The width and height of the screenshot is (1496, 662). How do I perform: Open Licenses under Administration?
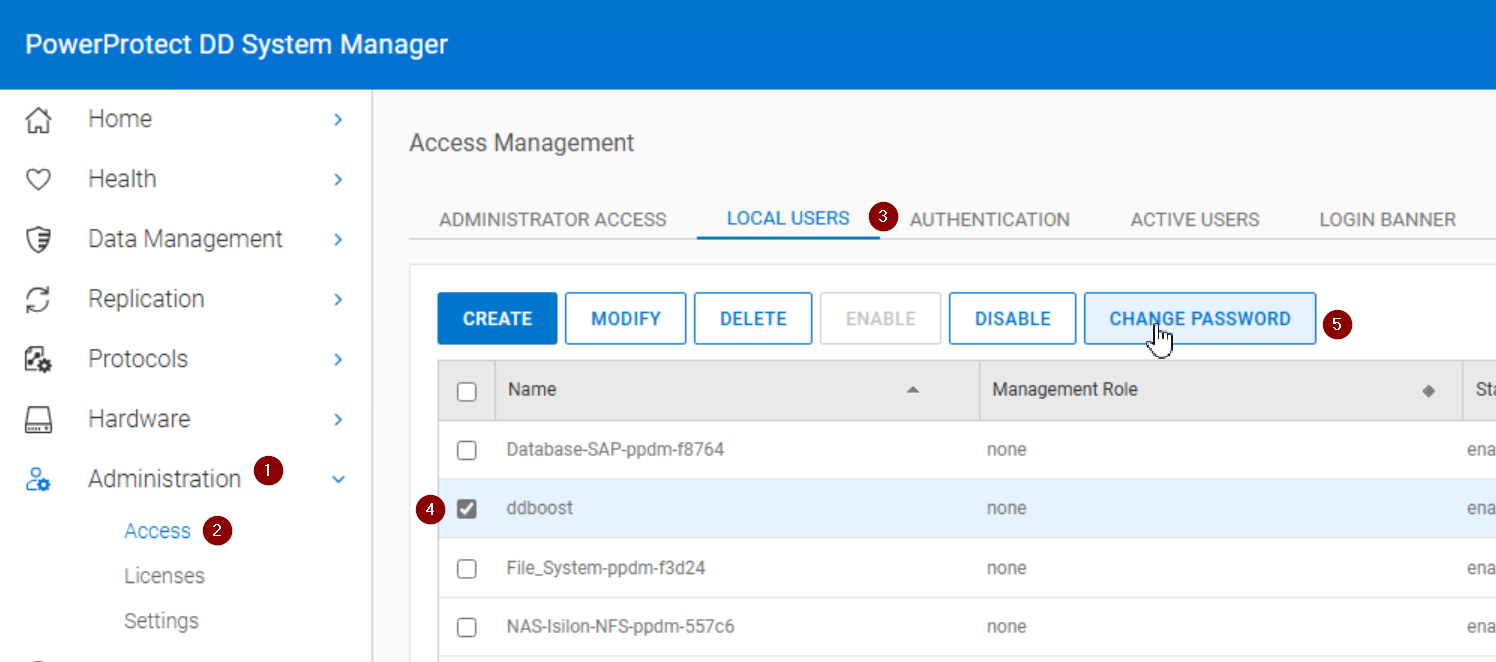[164, 576]
